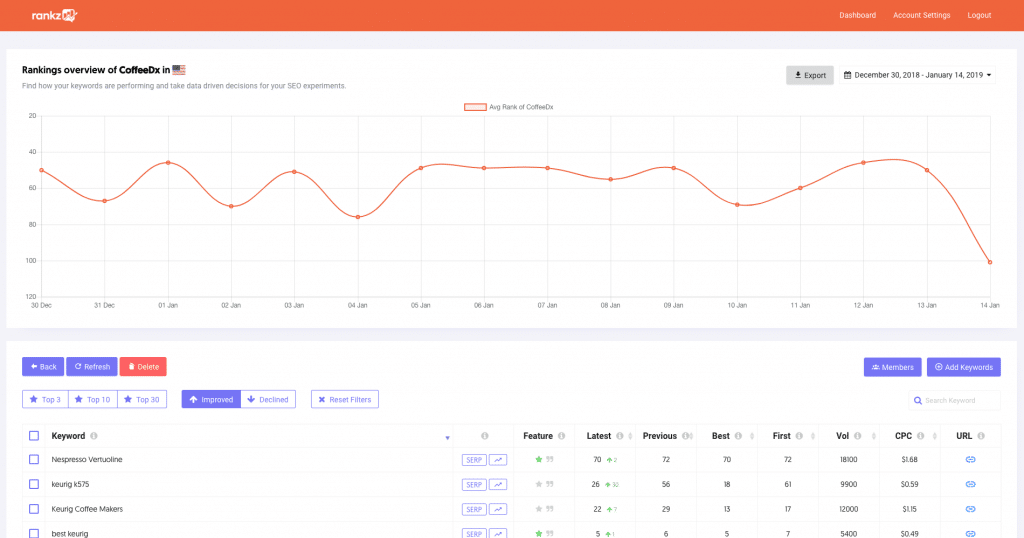
Task: Click the 12 Jan chart data point
Action: tap(863, 163)
